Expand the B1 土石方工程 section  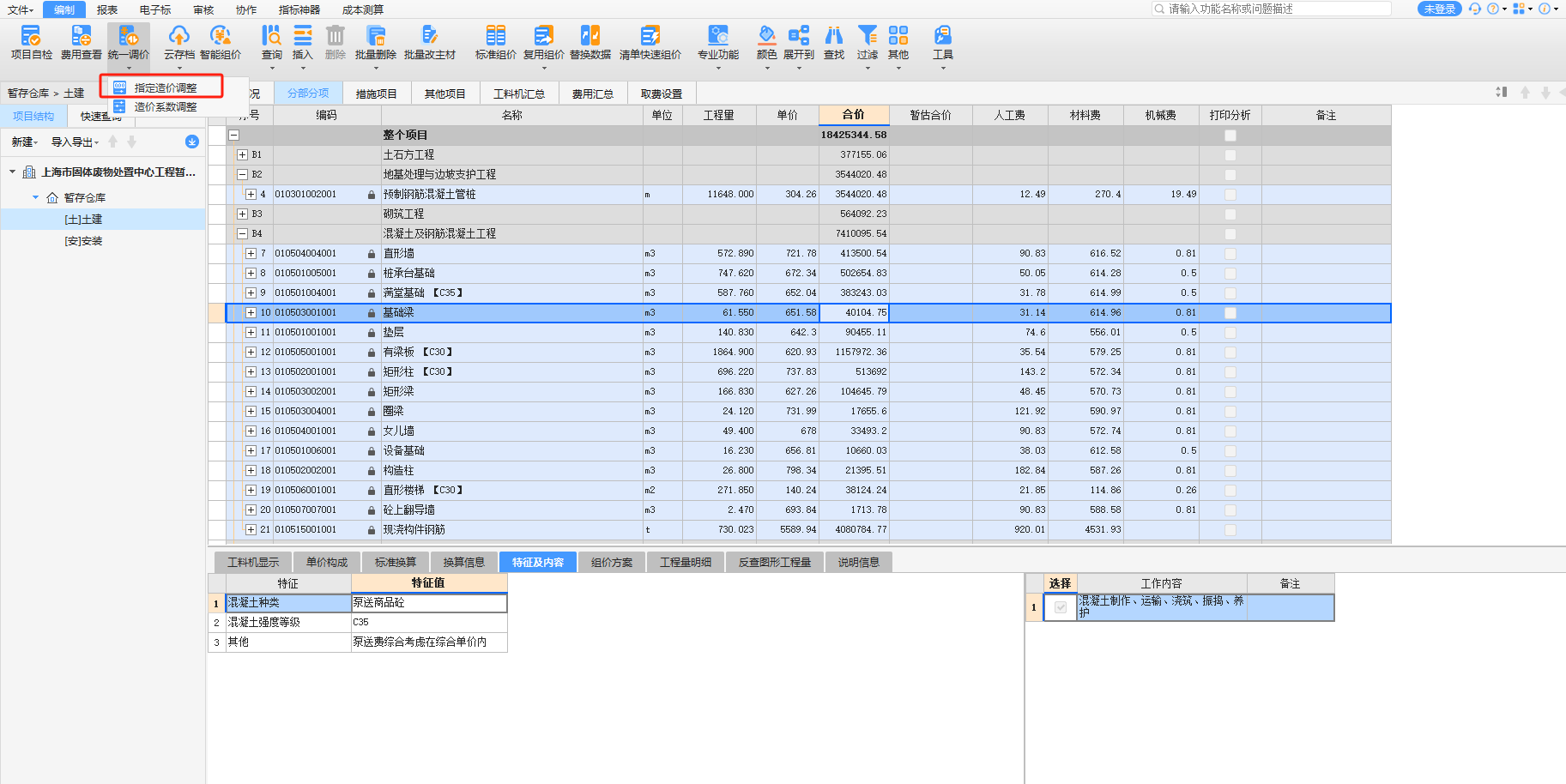pos(242,155)
